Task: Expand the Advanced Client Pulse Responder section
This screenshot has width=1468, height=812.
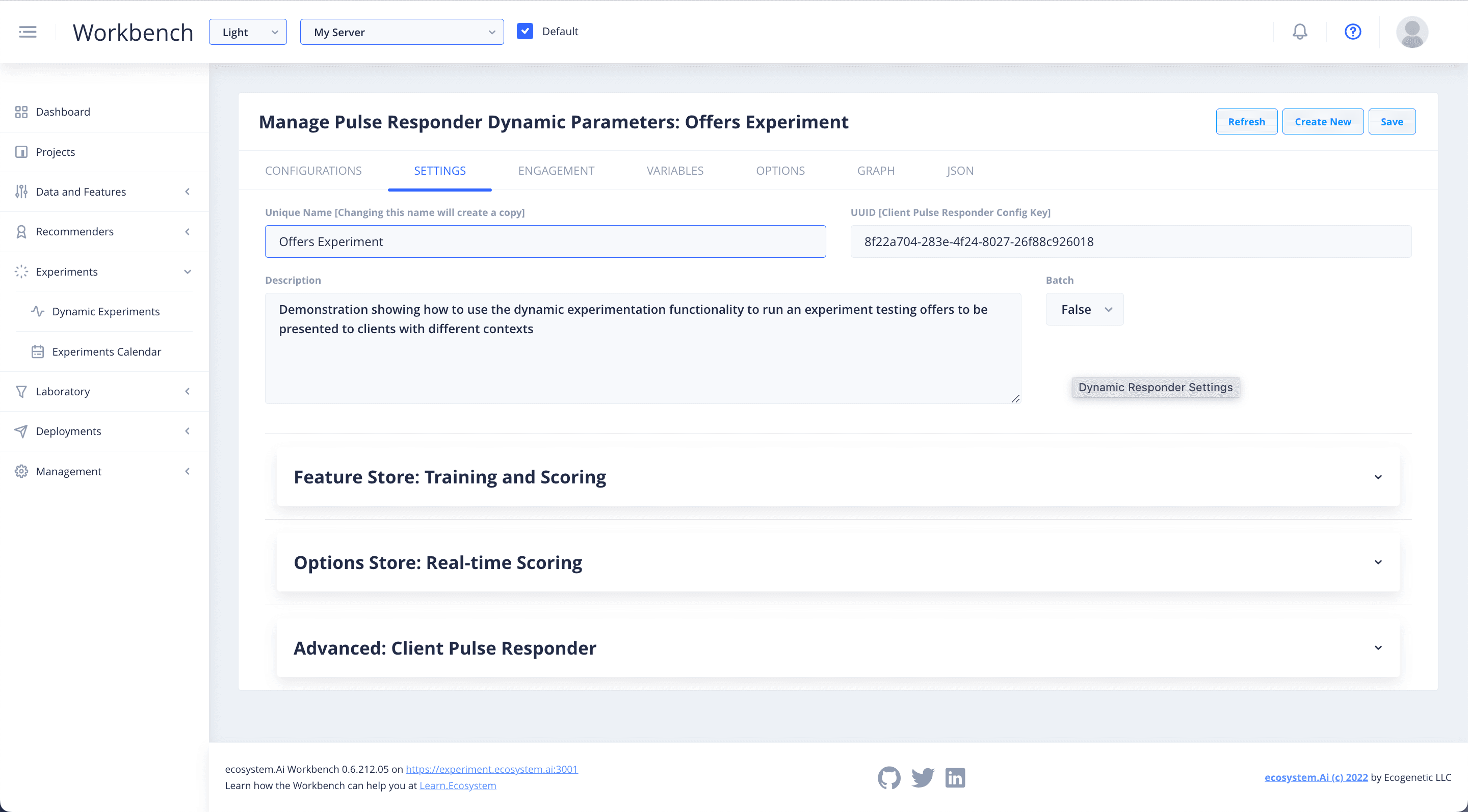Action: pos(1379,648)
